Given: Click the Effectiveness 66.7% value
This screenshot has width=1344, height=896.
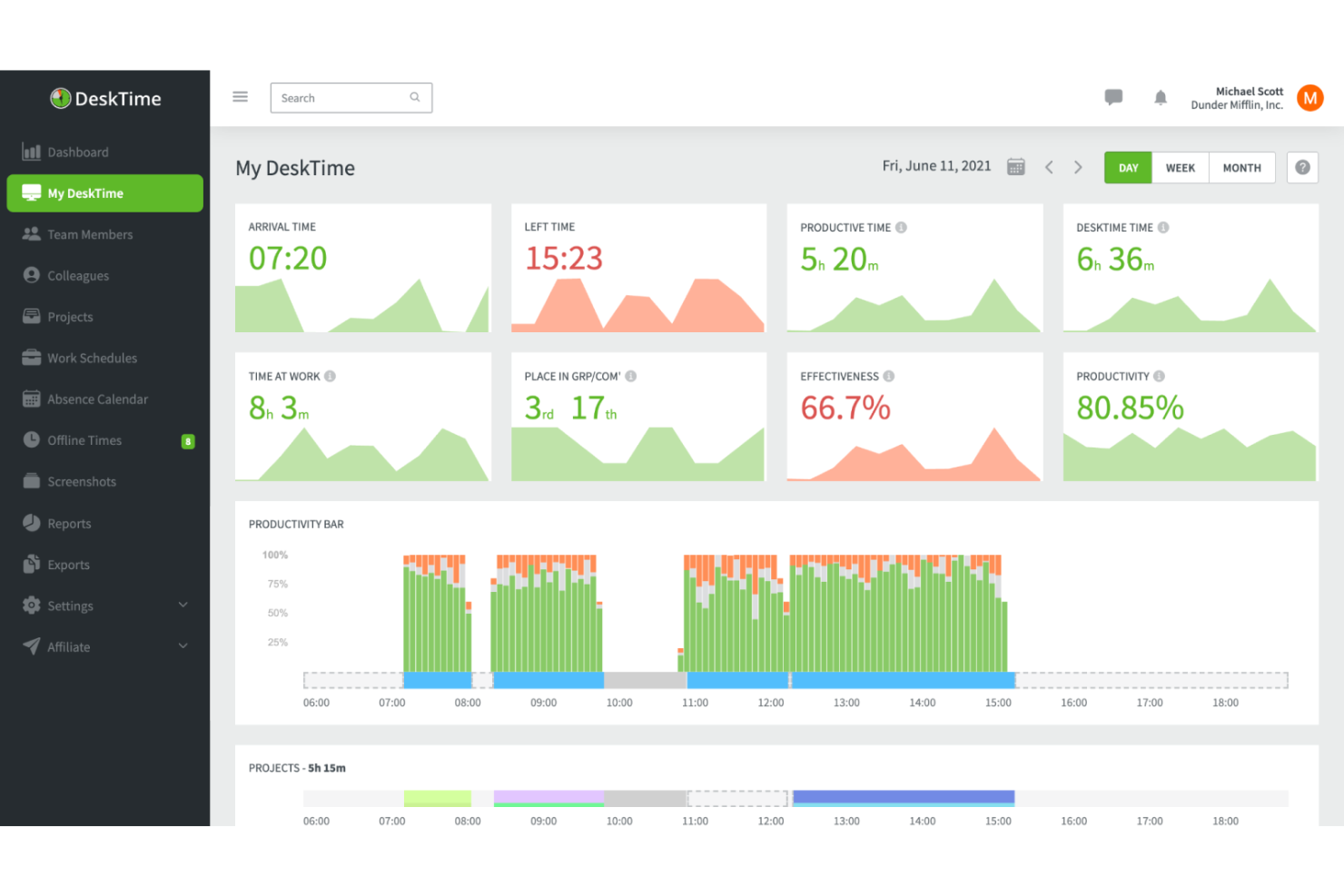Looking at the screenshot, I should click(845, 409).
